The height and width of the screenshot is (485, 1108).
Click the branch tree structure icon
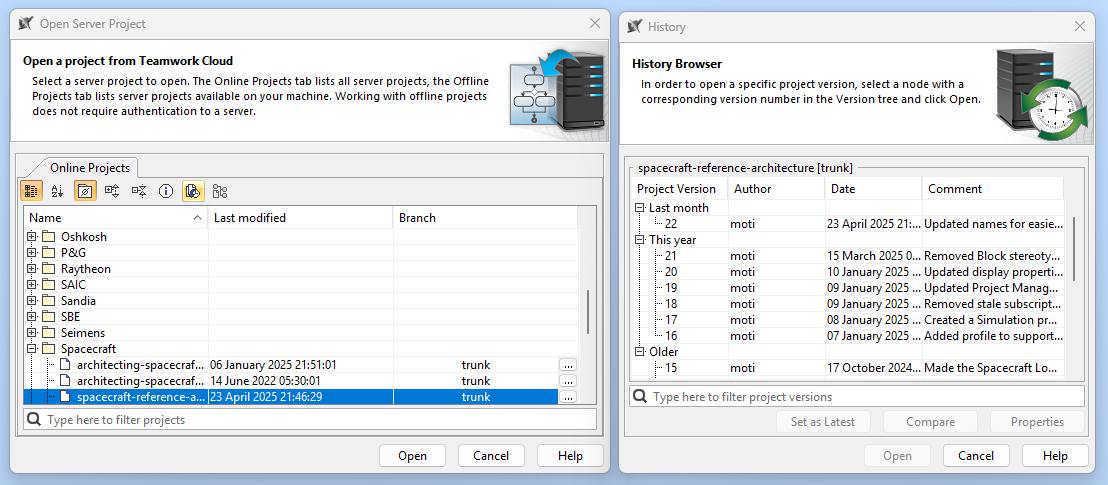click(220, 190)
